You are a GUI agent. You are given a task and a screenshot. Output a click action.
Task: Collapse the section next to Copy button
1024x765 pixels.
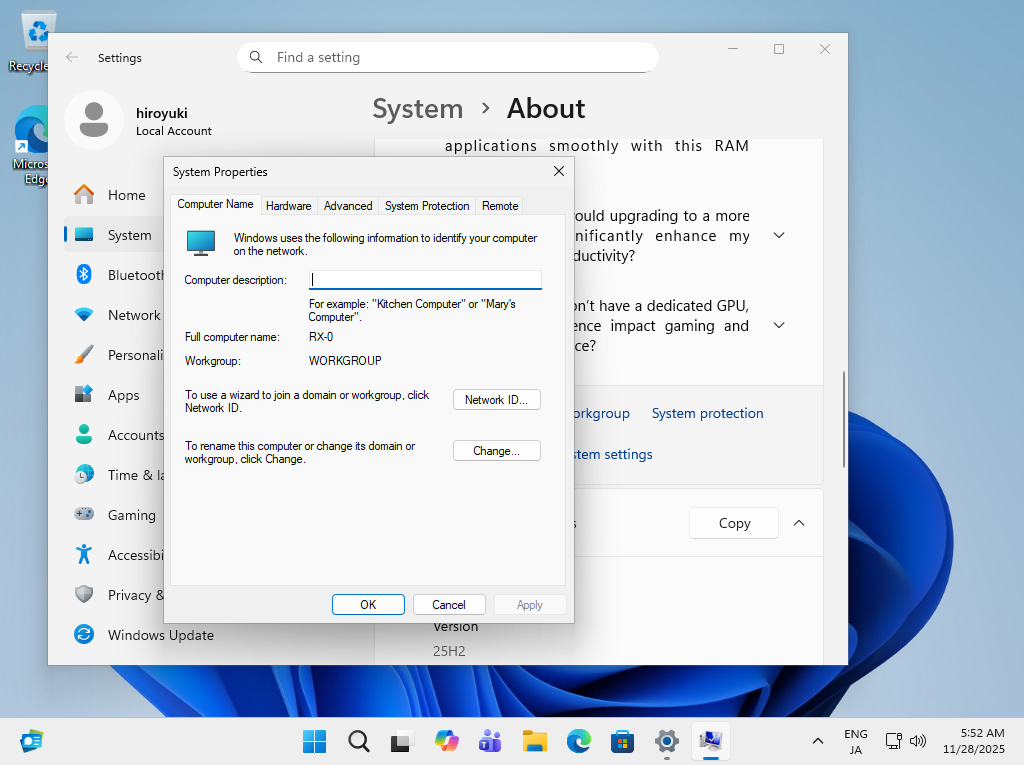coord(799,523)
